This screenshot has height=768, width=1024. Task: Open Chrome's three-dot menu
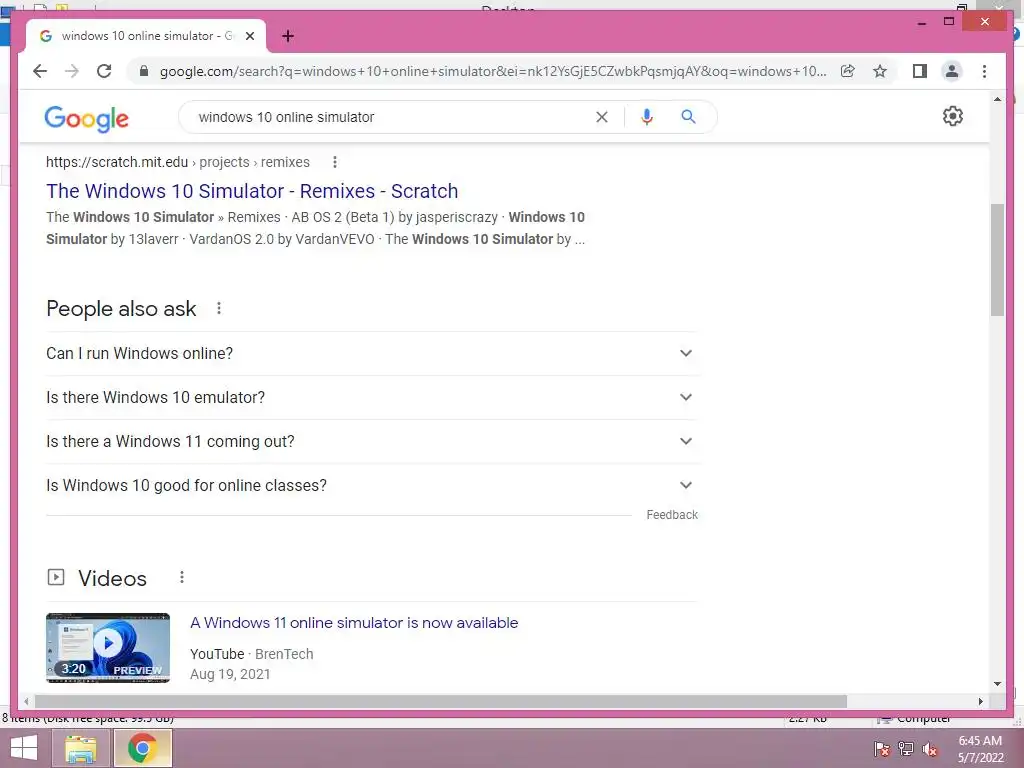[x=984, y=71]
